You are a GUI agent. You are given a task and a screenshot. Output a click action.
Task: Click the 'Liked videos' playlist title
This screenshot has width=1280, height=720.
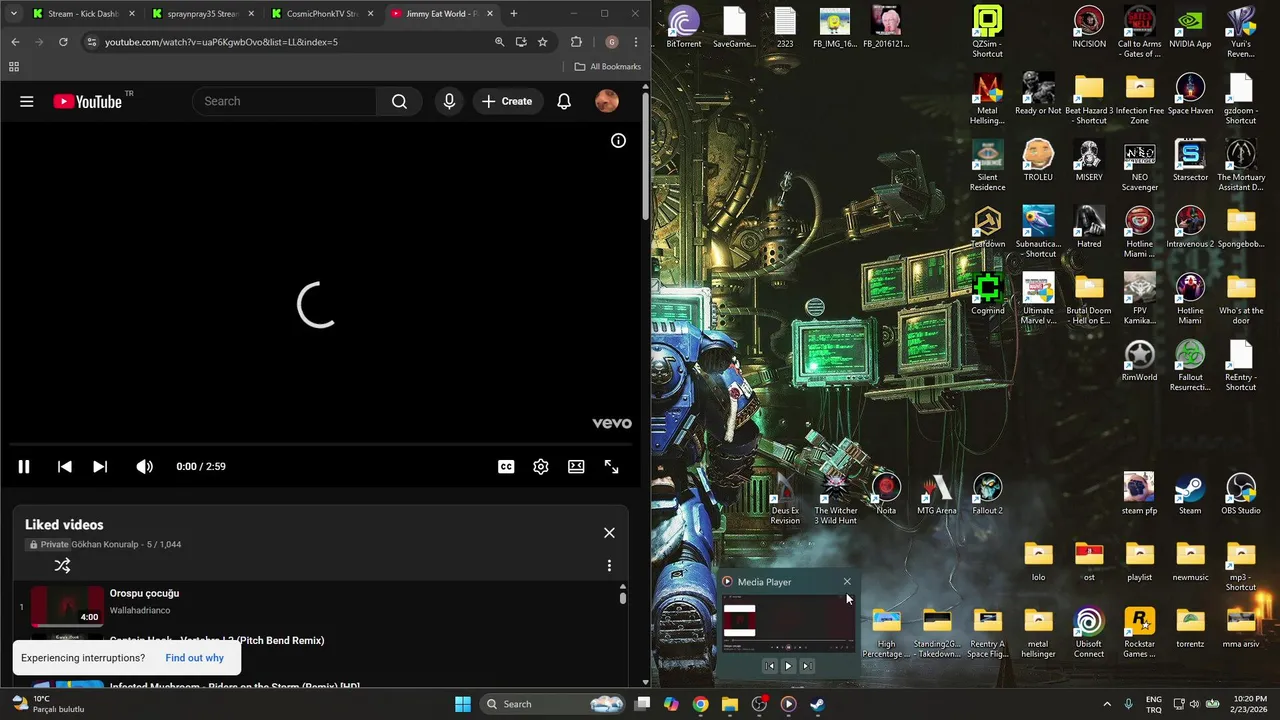pos(64,524)
